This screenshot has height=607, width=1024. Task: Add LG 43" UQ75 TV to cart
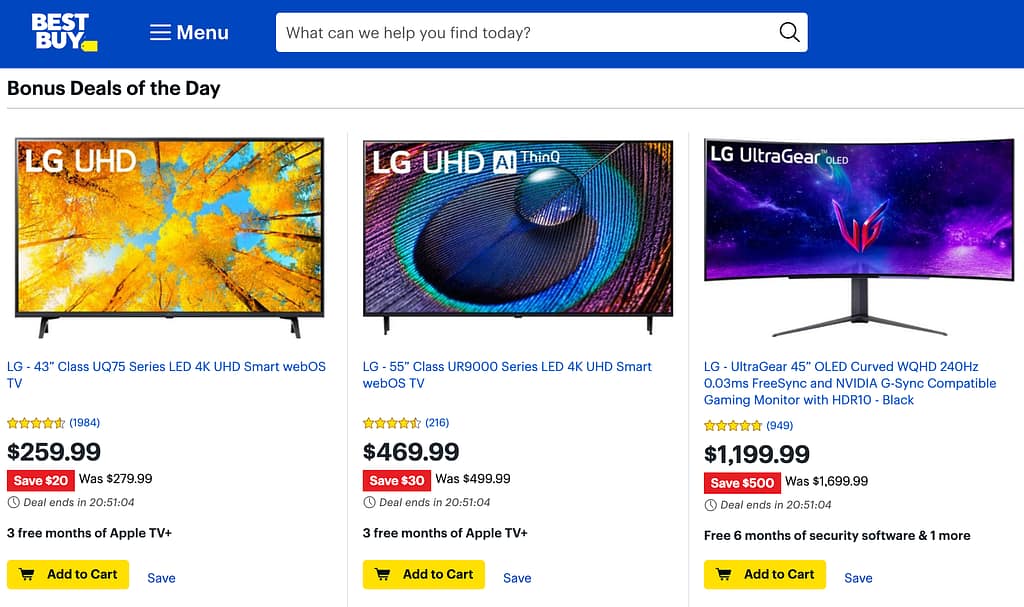pyautogui.click(x=68, y=574)
